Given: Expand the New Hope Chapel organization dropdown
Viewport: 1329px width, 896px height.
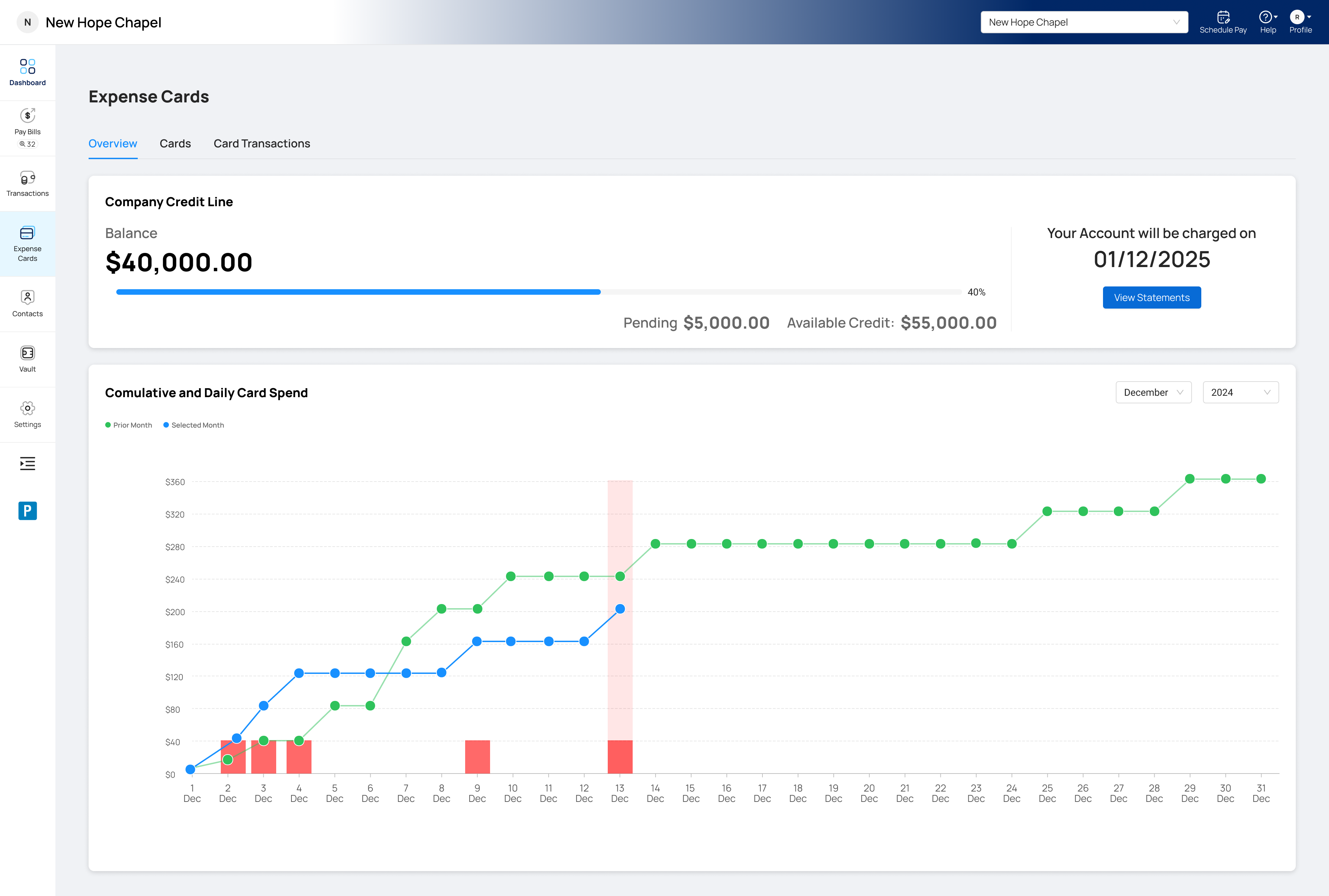Looking at the screenshot, I should tap(1084, 22).
